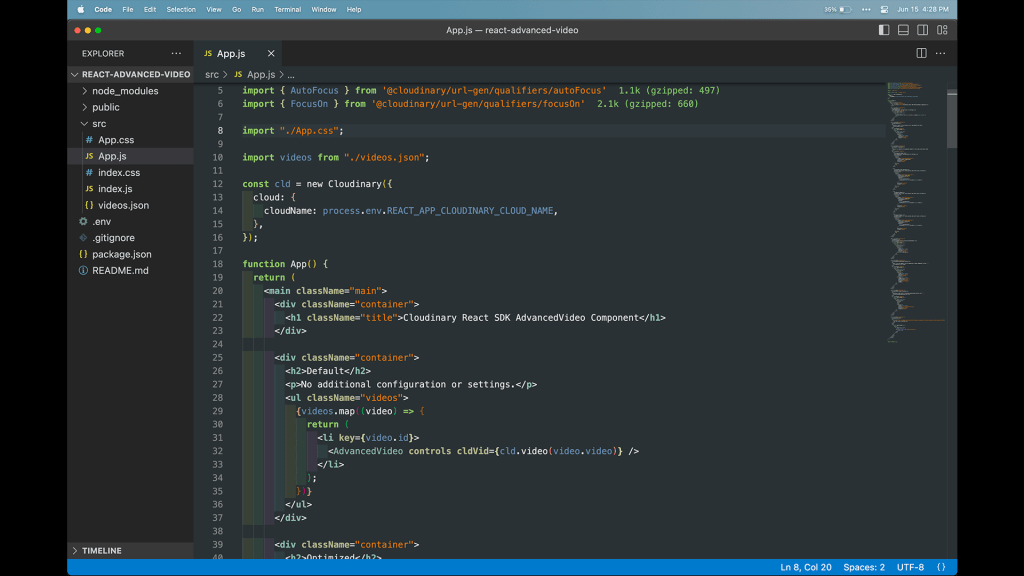The width and height of the screenshot is (1024, 576).
Task: Open editor more actions ellipsis
Action: 940,54
